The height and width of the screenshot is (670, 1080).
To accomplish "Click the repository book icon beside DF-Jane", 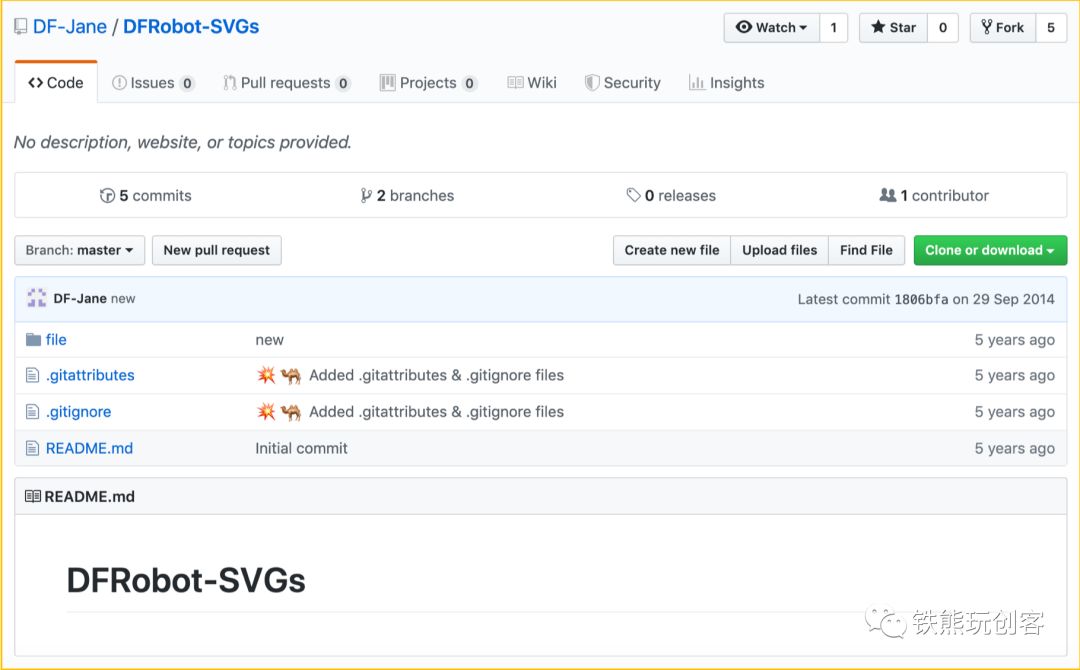I will click(x=21, y=28).
